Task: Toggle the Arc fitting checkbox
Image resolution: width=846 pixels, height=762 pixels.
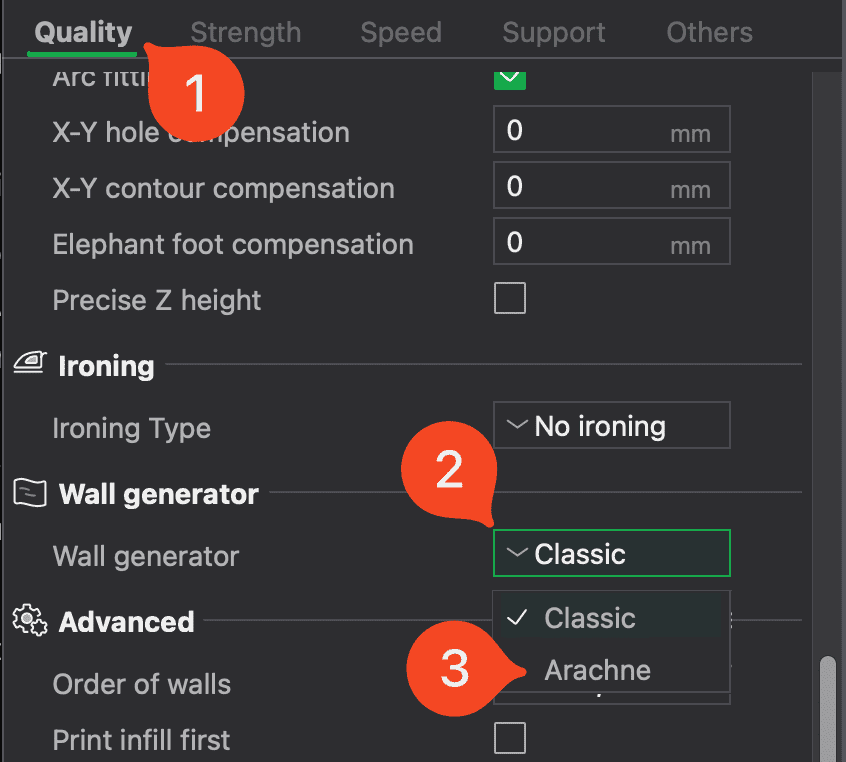Action: click(510, 76)
